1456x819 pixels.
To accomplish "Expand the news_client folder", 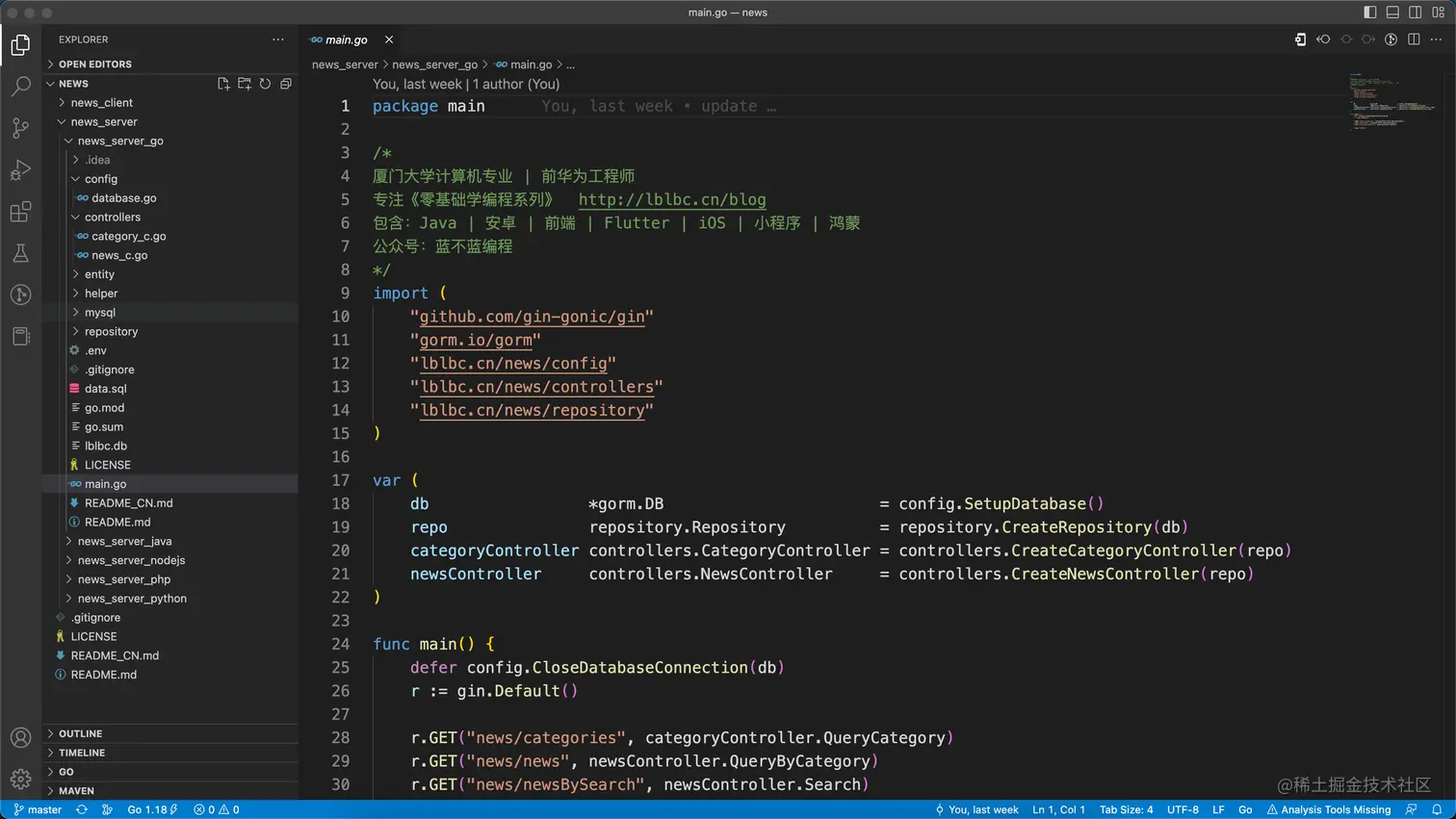I will click(169, 103).
